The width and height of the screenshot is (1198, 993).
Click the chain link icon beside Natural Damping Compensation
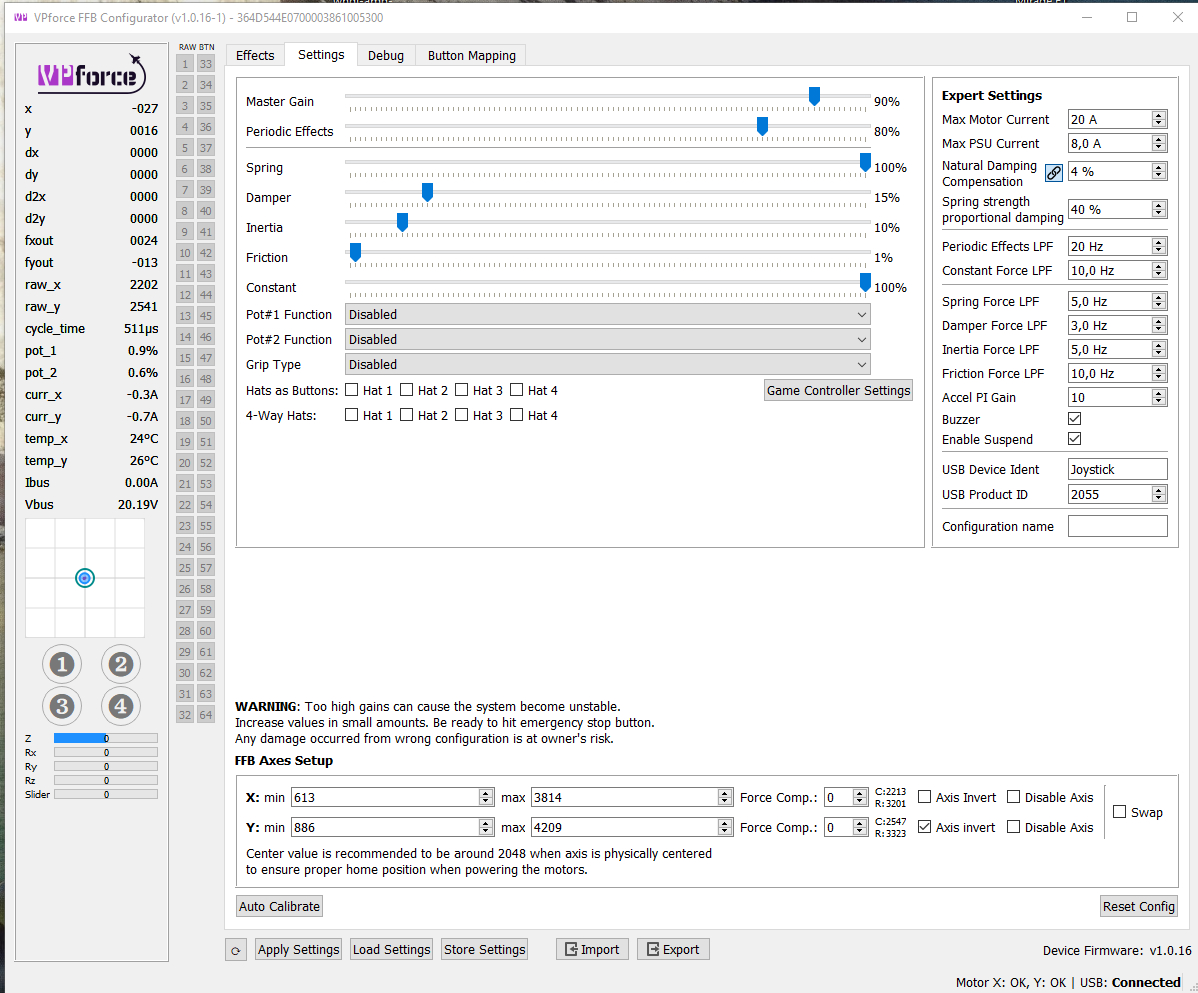click(x=1053, y=172)
